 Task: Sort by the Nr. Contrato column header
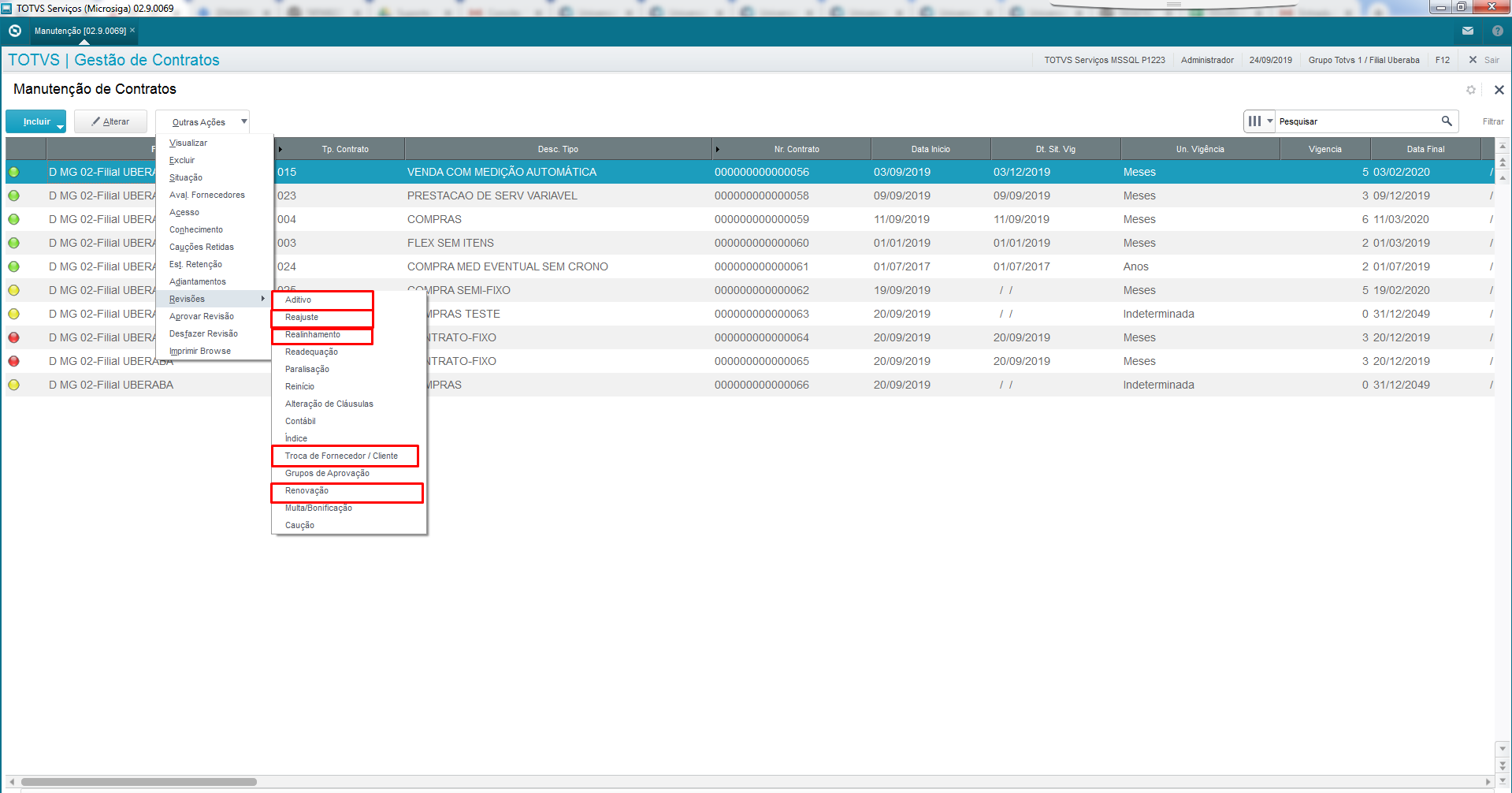click(792, 149)
